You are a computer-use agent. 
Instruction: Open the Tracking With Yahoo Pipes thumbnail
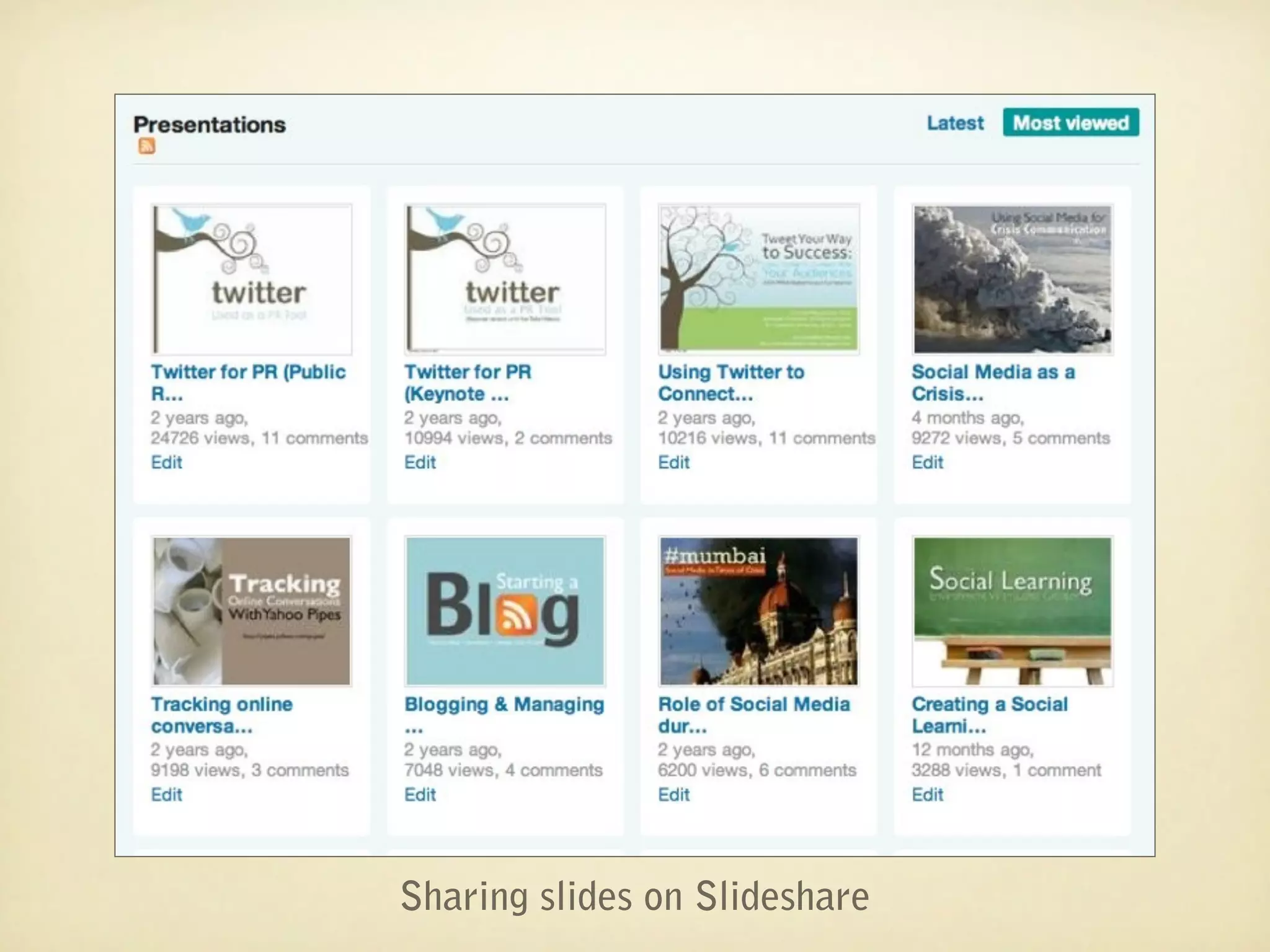coord(252,611)
